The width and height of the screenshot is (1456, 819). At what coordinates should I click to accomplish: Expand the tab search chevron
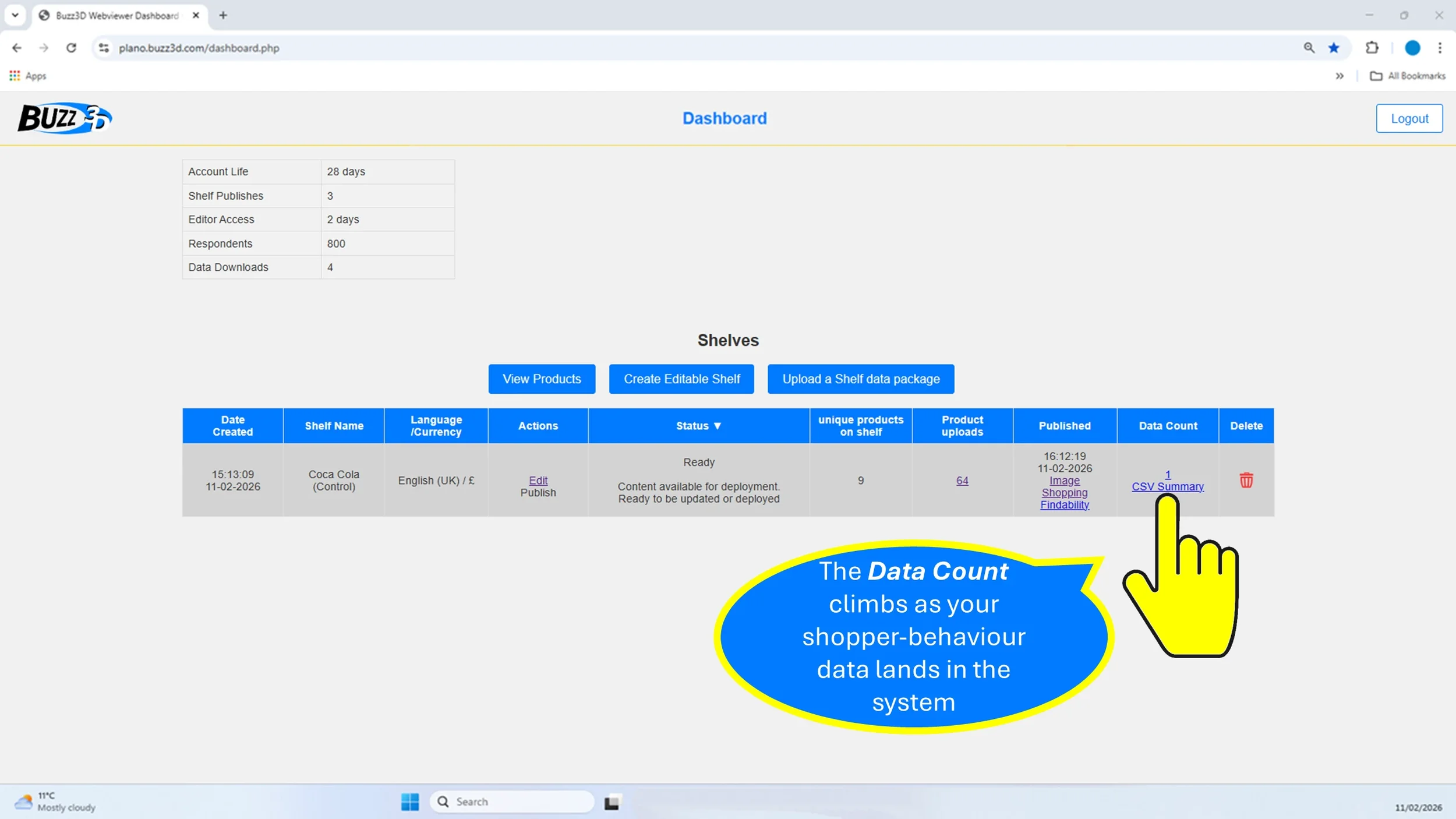click(15, 15)
